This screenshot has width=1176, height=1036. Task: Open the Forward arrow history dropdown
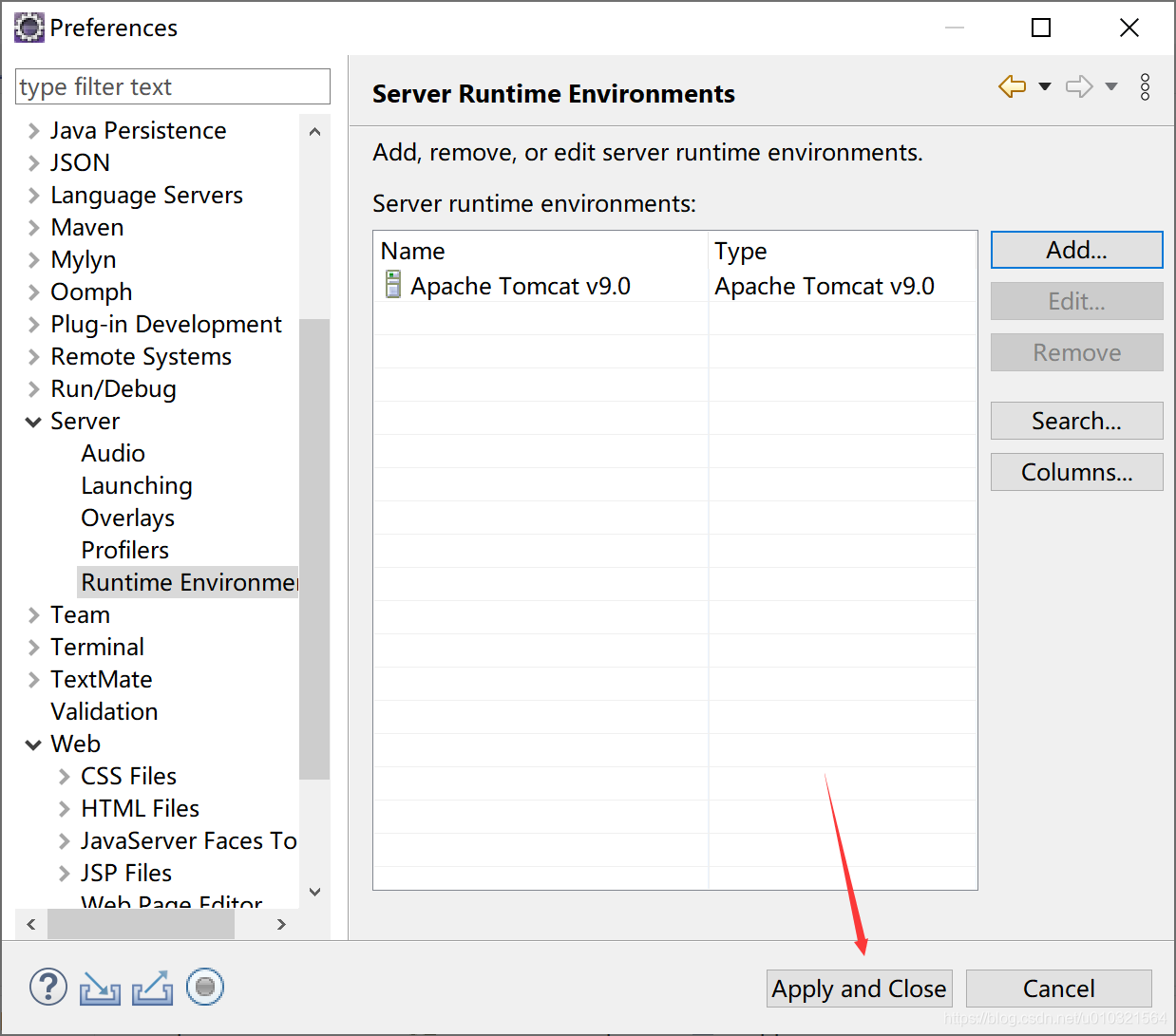click(x=1111, y=86)
